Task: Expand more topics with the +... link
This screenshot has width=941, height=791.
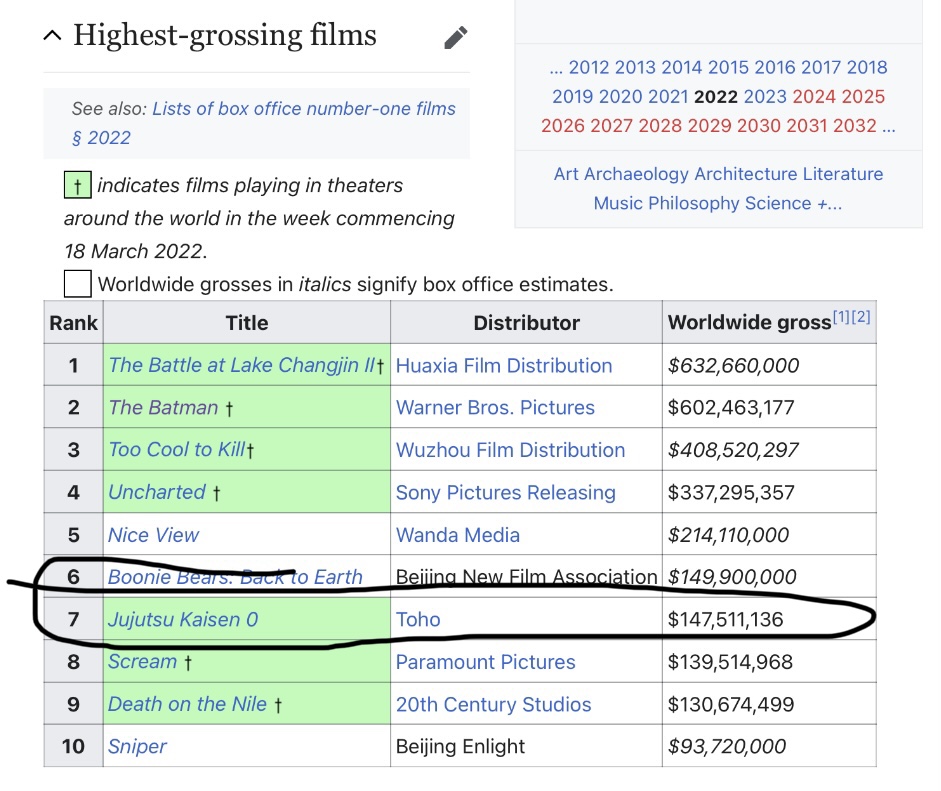Action: click(830, 203)
